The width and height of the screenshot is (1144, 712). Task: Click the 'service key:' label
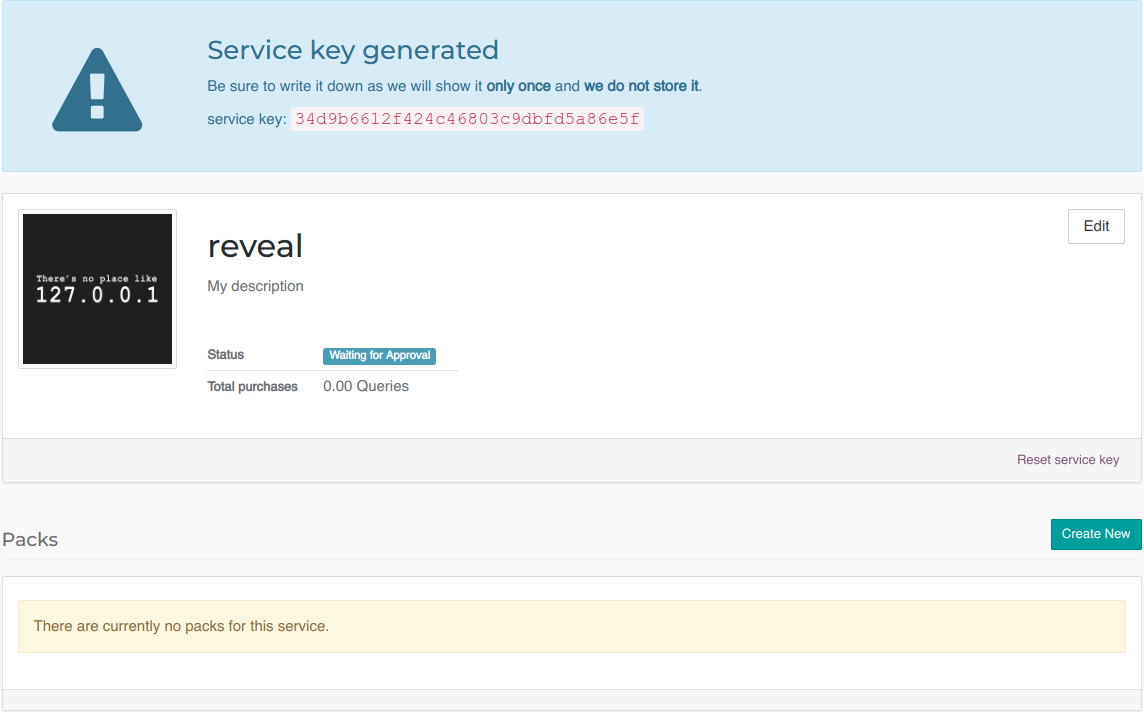(247, 119)
